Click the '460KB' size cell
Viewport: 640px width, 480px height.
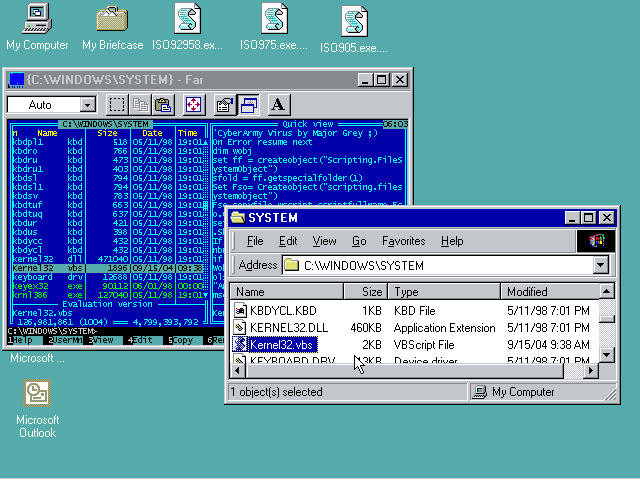click(x=366, y=328)
